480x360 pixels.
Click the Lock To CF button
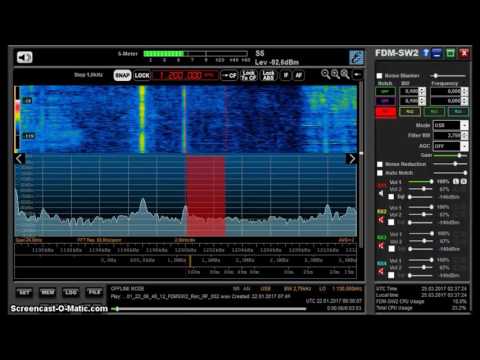point(249,75)
